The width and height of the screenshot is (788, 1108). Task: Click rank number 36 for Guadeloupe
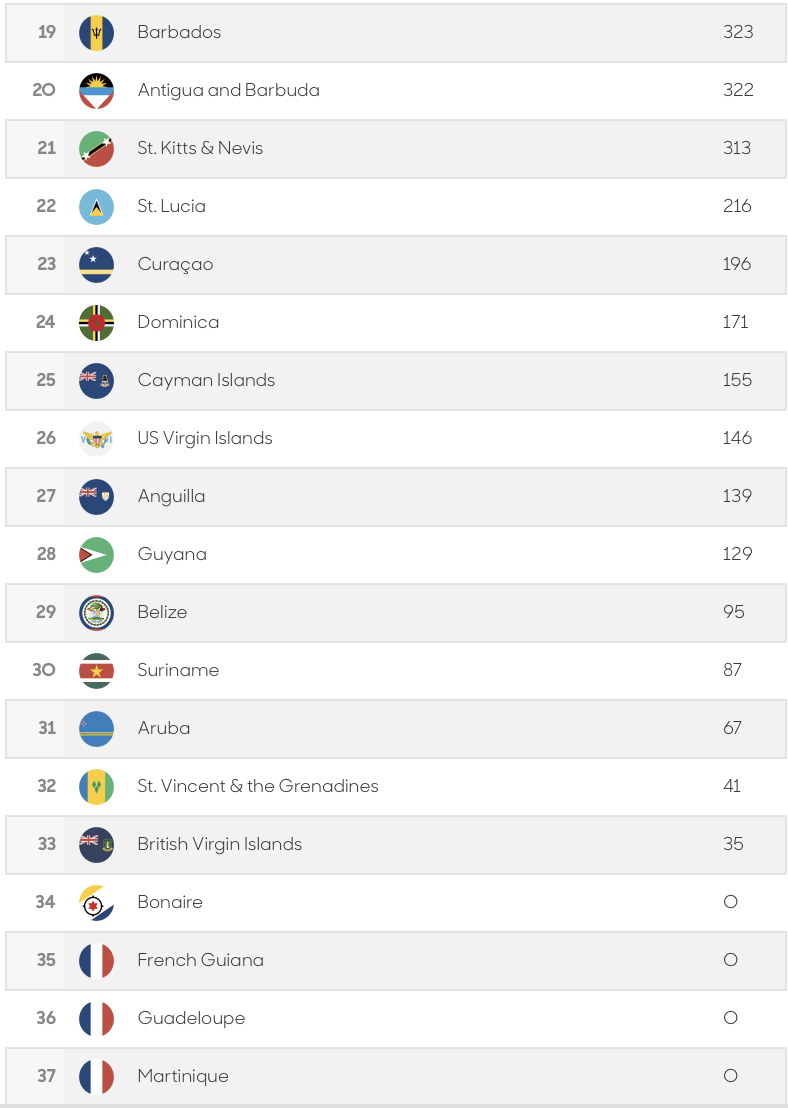click(x=46, y=1018)
